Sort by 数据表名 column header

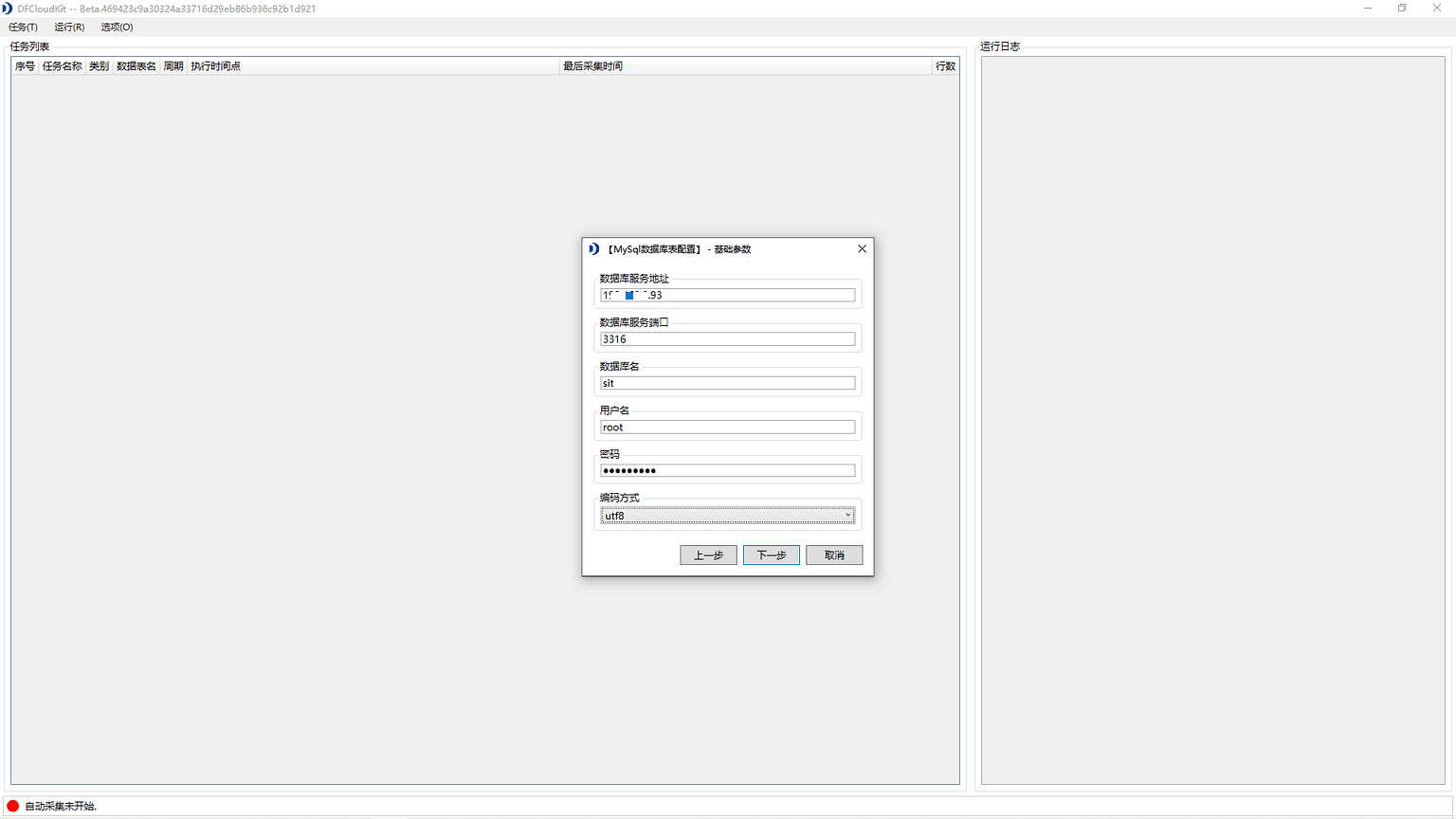point(136,66)
